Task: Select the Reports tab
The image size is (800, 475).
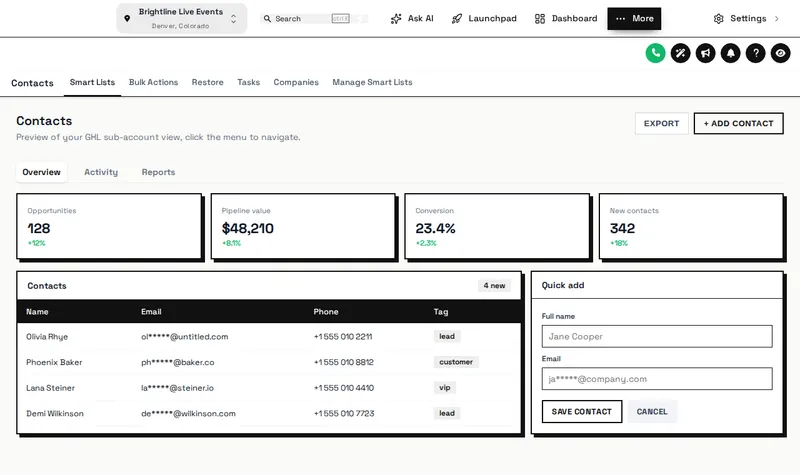Action: point(158,172)
